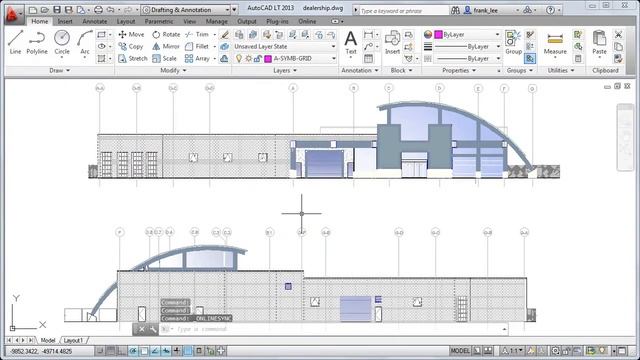
Task: Toggle the layer lock padlock icon
Action: (258, 58)
